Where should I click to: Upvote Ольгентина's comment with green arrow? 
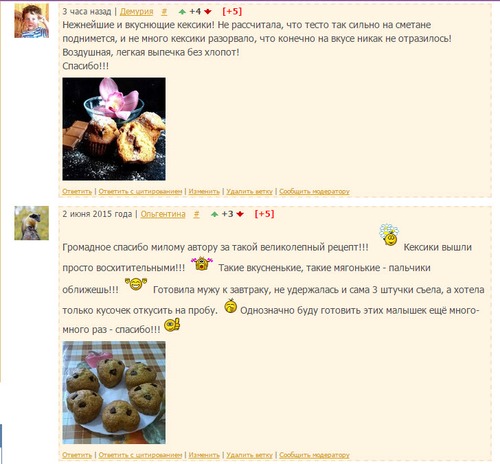click(x=214, y=214)
